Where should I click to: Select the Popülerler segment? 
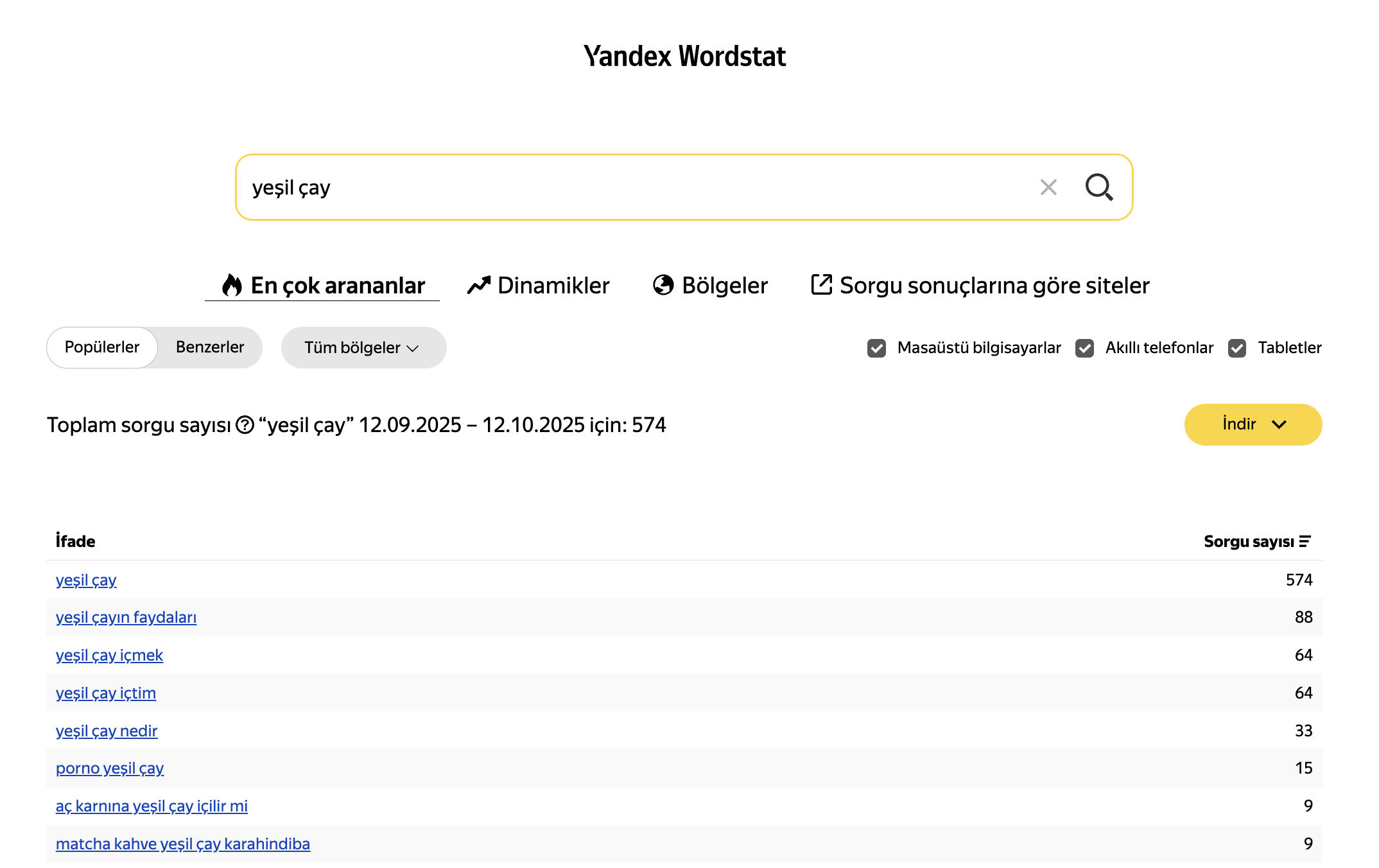point(102,347)
